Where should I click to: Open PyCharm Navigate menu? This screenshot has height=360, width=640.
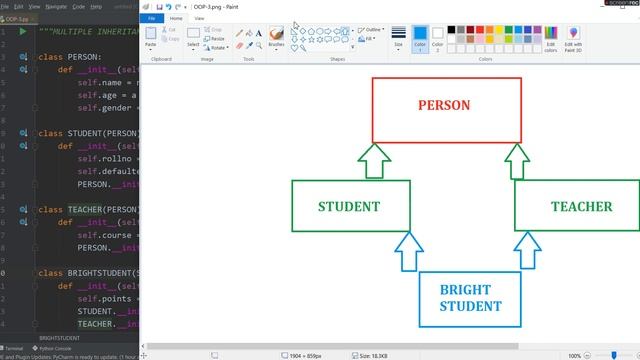click(56, 7)
